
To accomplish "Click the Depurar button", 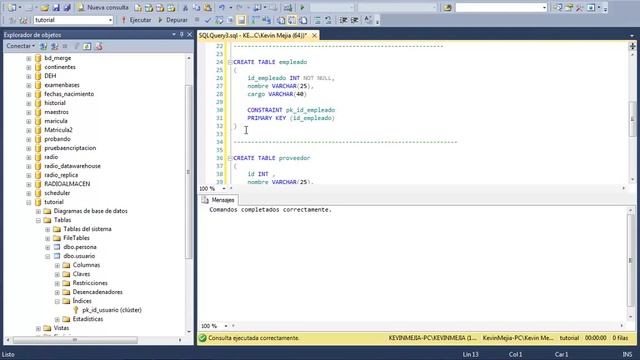I will click(173, 20).
